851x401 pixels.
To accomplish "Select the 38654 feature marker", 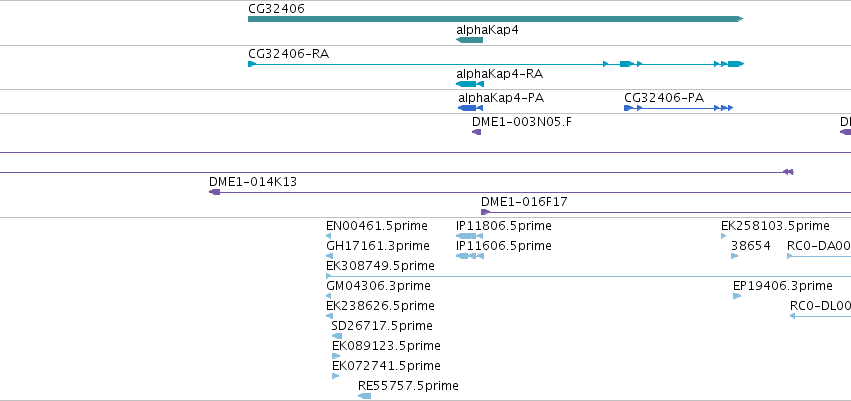I will [735, 256].
